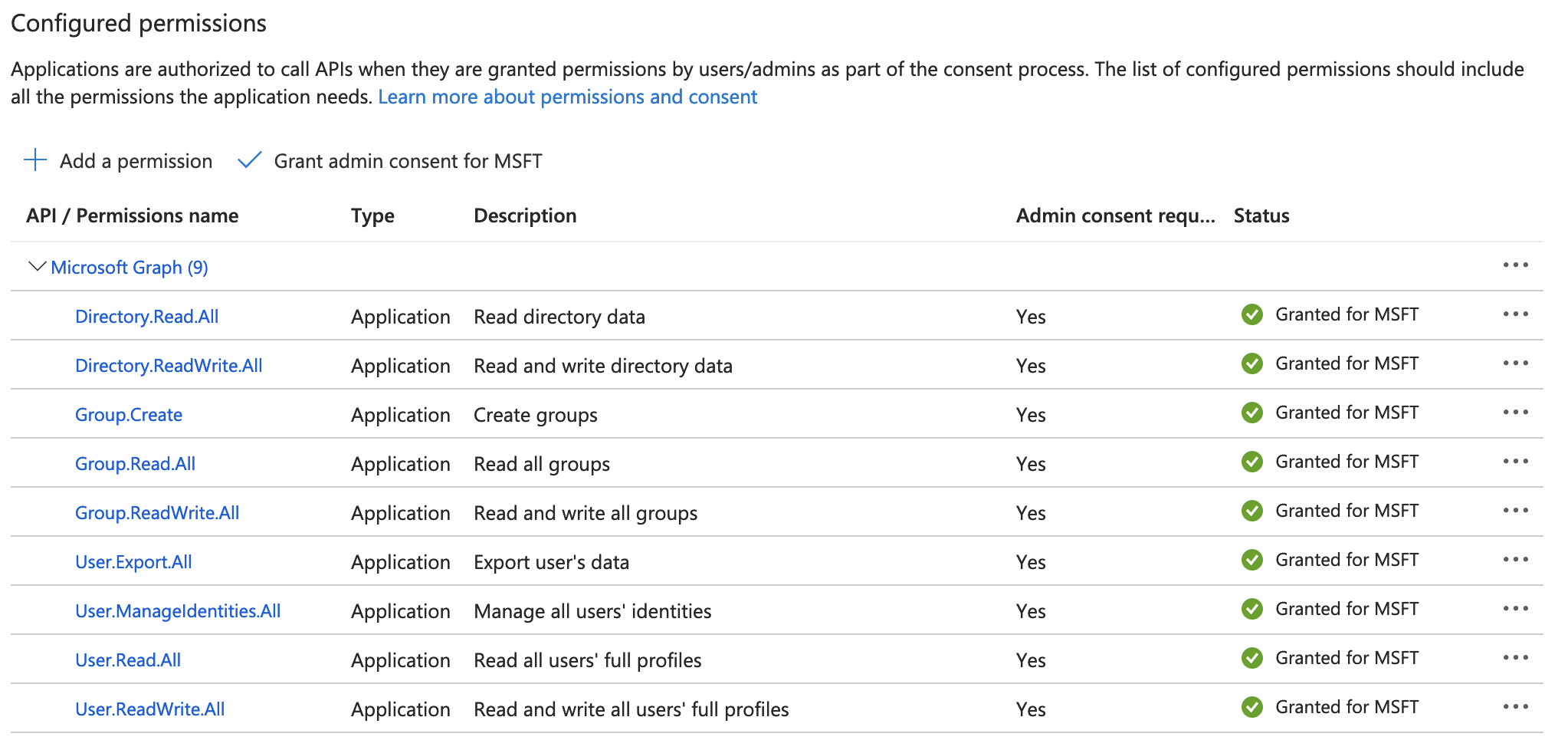Screen dimensions: 1568x750
Task: Open the ellipsis menu for Group.Read.All
Action: point(1516,462)
